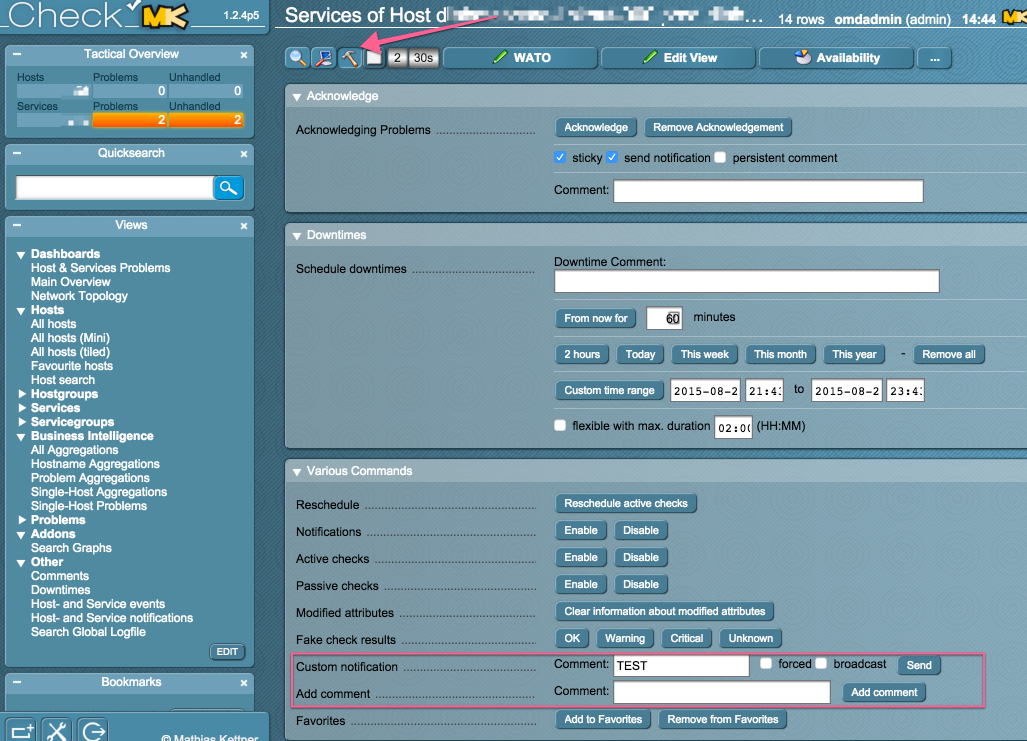Enable persistent comment checkbox

(720, 157)
